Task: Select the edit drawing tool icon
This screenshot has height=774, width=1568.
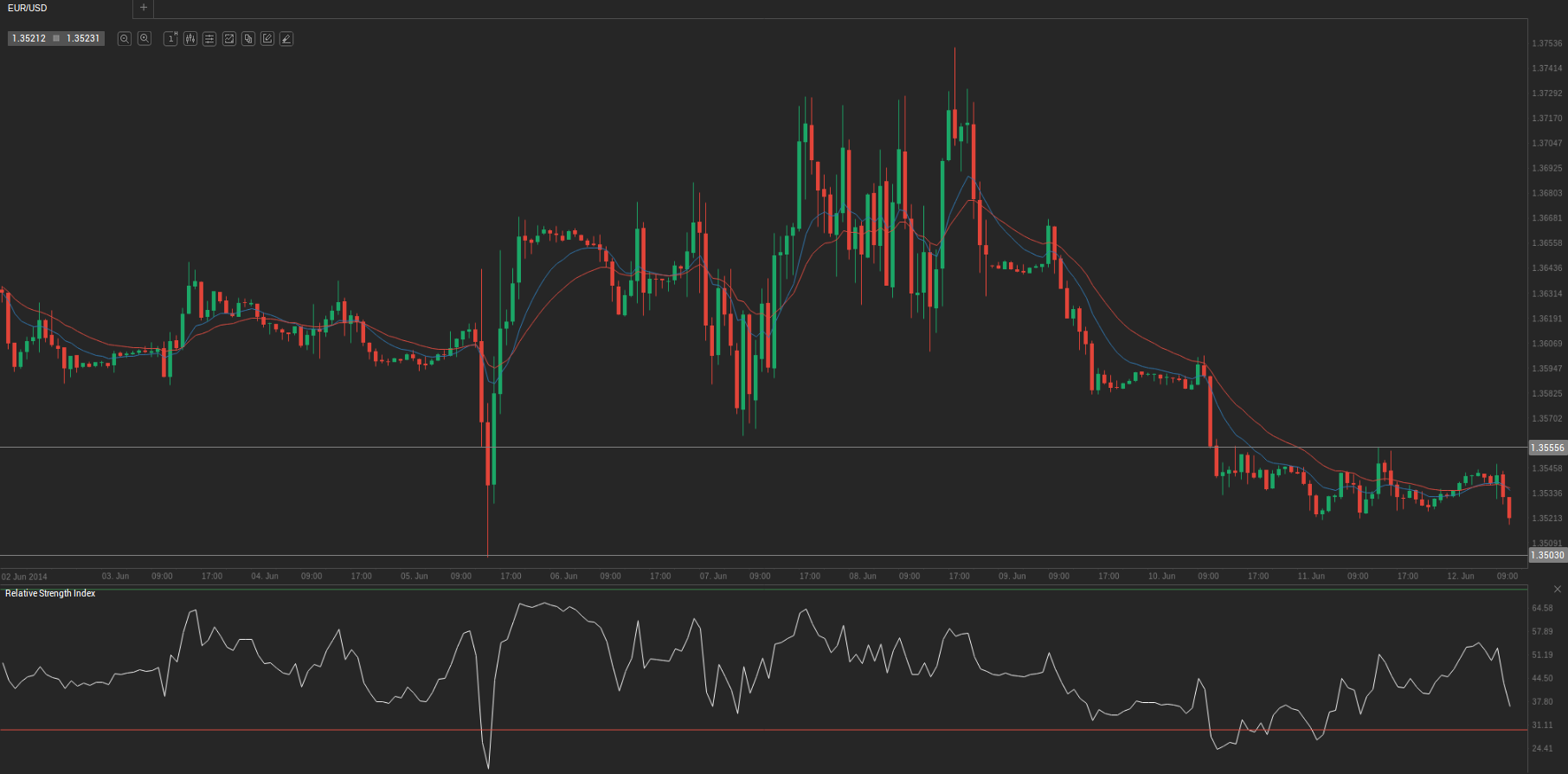Action: point(267,39)
